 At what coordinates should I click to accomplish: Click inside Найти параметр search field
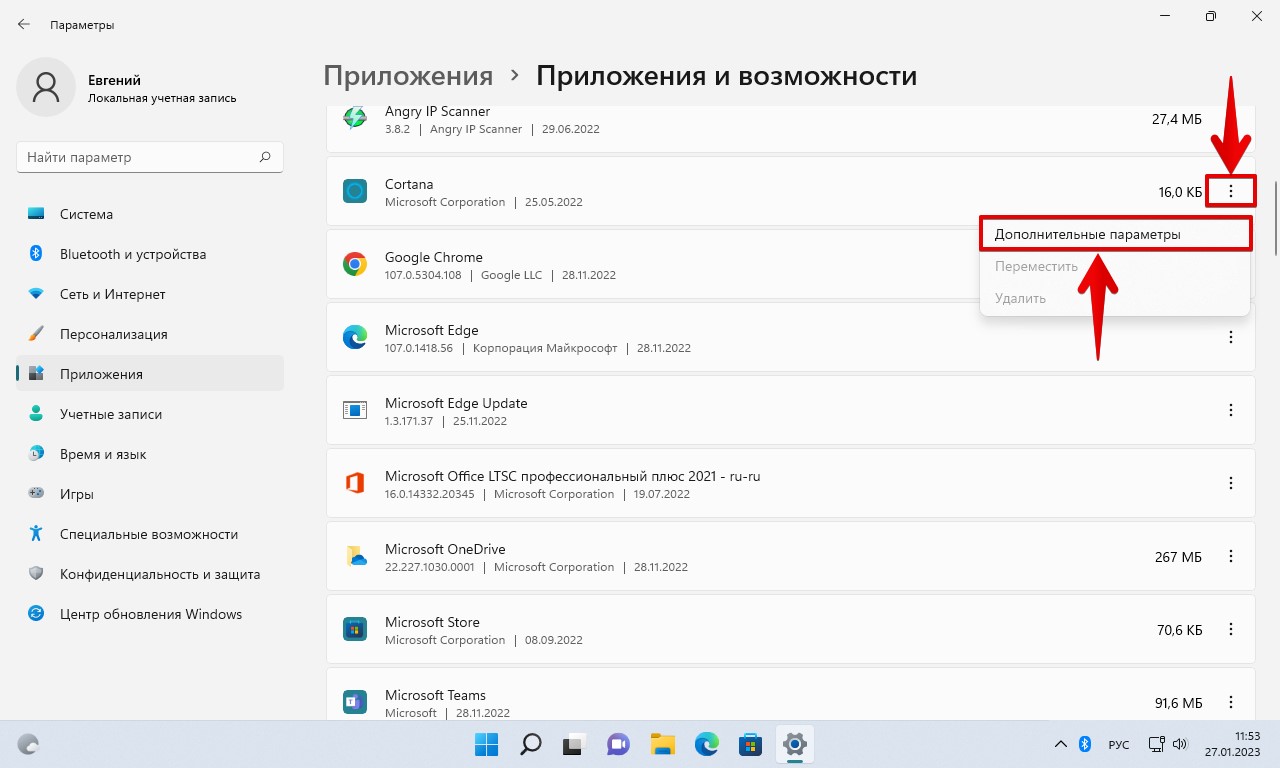coord(150,157)
